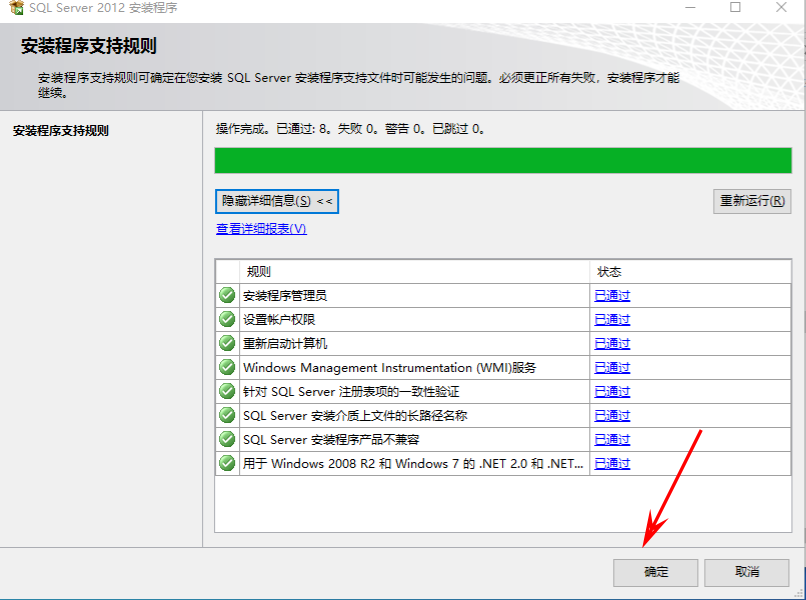This screenshot has width=806, height=600.
Task: Click green check icon for 安装程序产品不兼容 rule
Action: [x=227, y=439]
